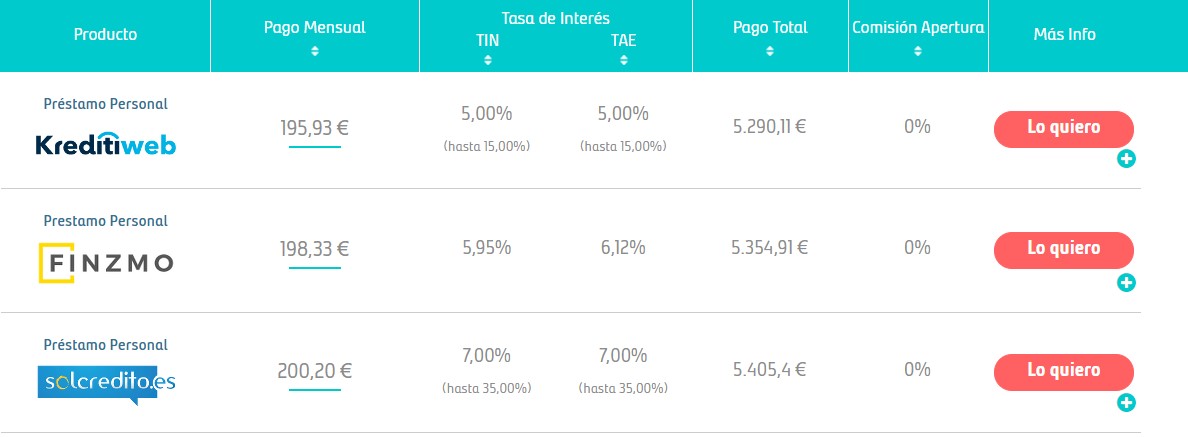Click Finzmo monthly payment 198,33 €

point(314,248)
